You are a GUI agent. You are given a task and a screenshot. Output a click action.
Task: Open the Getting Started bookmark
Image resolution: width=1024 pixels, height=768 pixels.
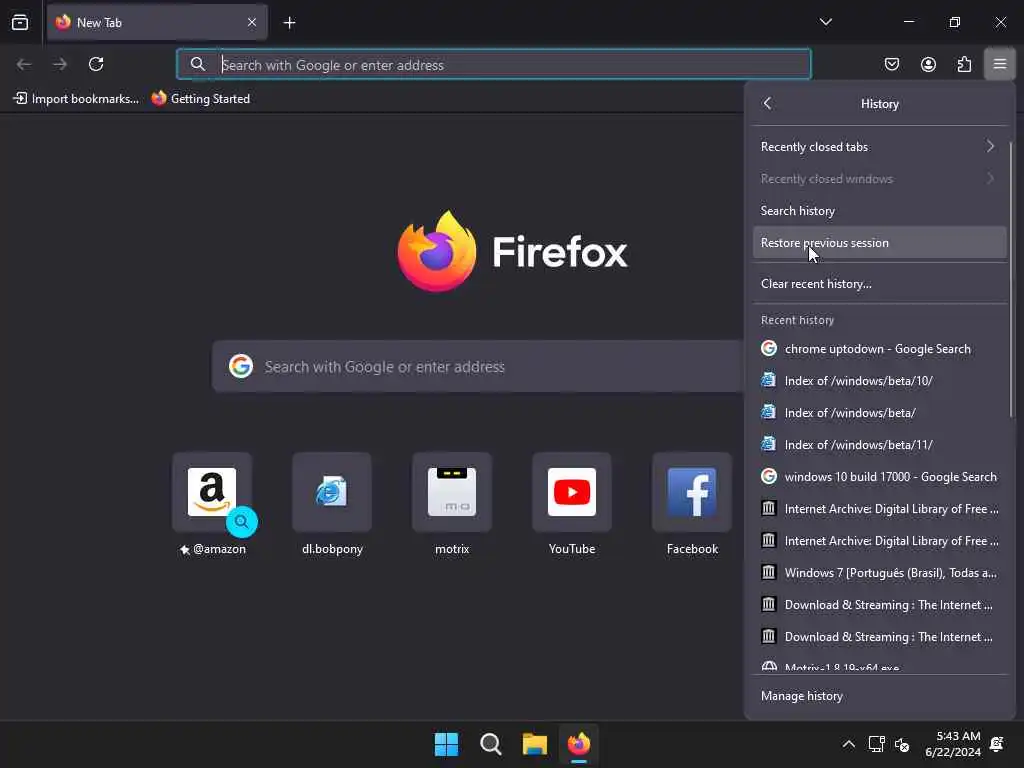tap(200, 99)
